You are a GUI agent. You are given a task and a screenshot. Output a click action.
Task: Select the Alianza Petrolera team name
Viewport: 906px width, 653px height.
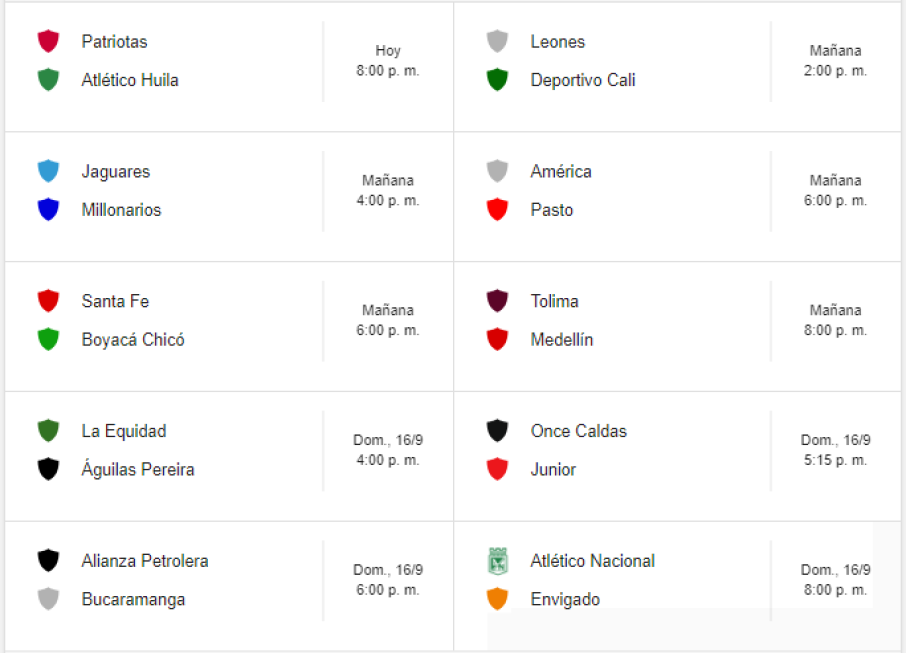coord(145,561)
